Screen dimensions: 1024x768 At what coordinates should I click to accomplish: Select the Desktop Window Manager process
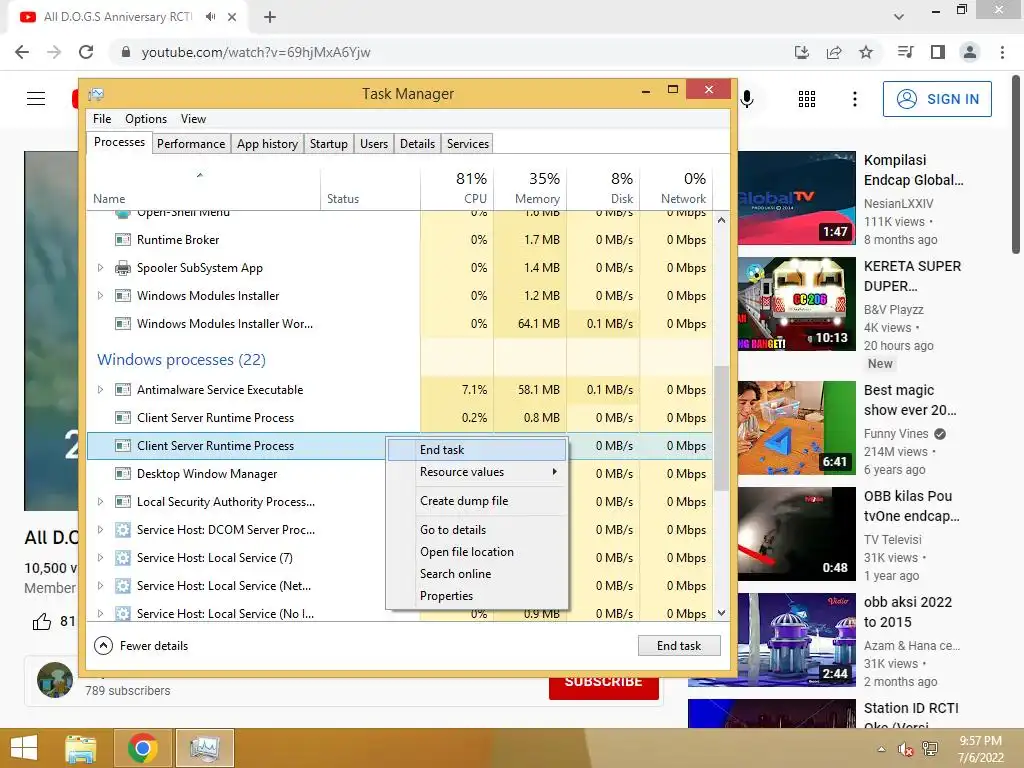(x=235, y=473)
